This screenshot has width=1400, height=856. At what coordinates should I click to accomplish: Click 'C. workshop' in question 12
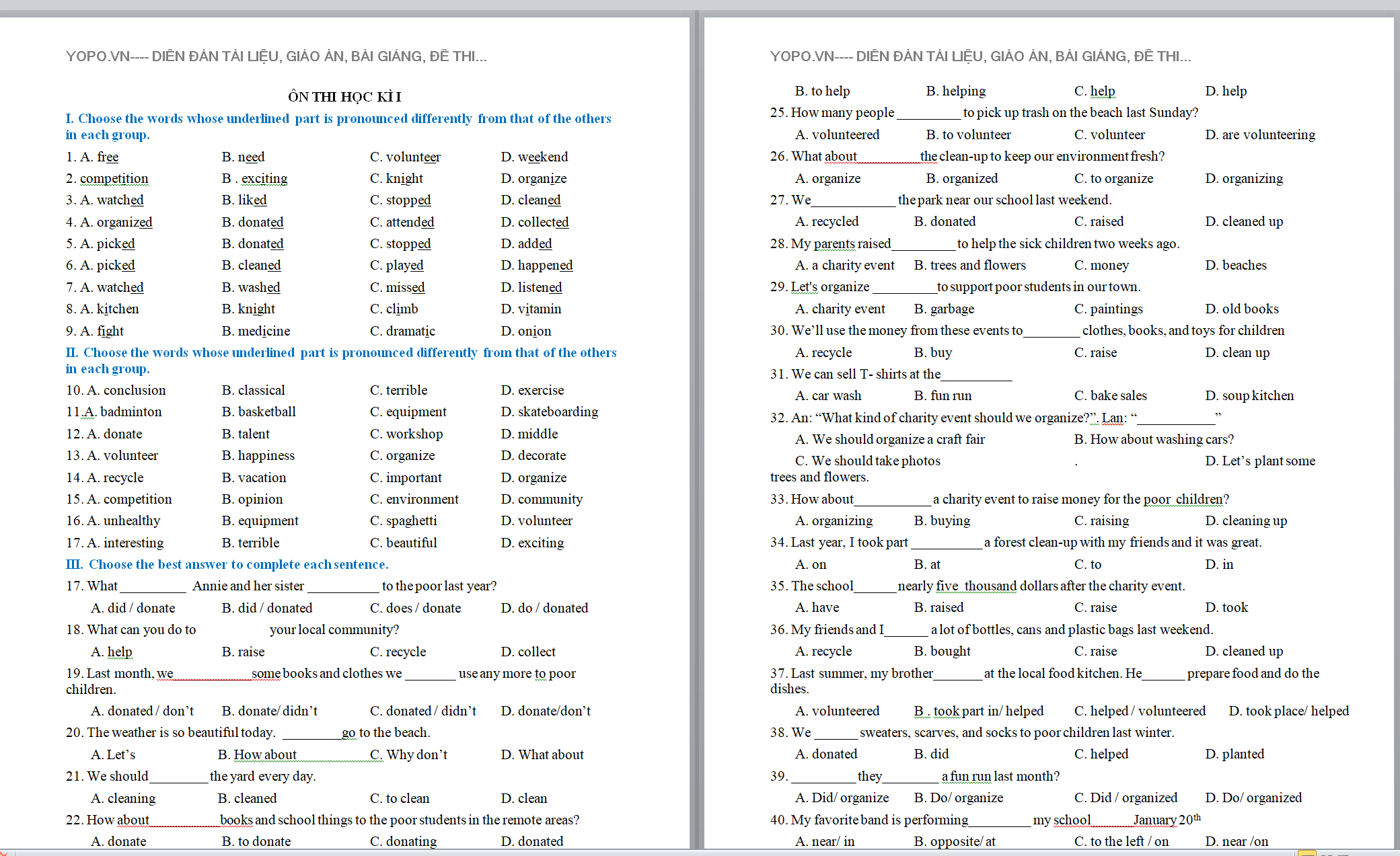click(406, 434)
